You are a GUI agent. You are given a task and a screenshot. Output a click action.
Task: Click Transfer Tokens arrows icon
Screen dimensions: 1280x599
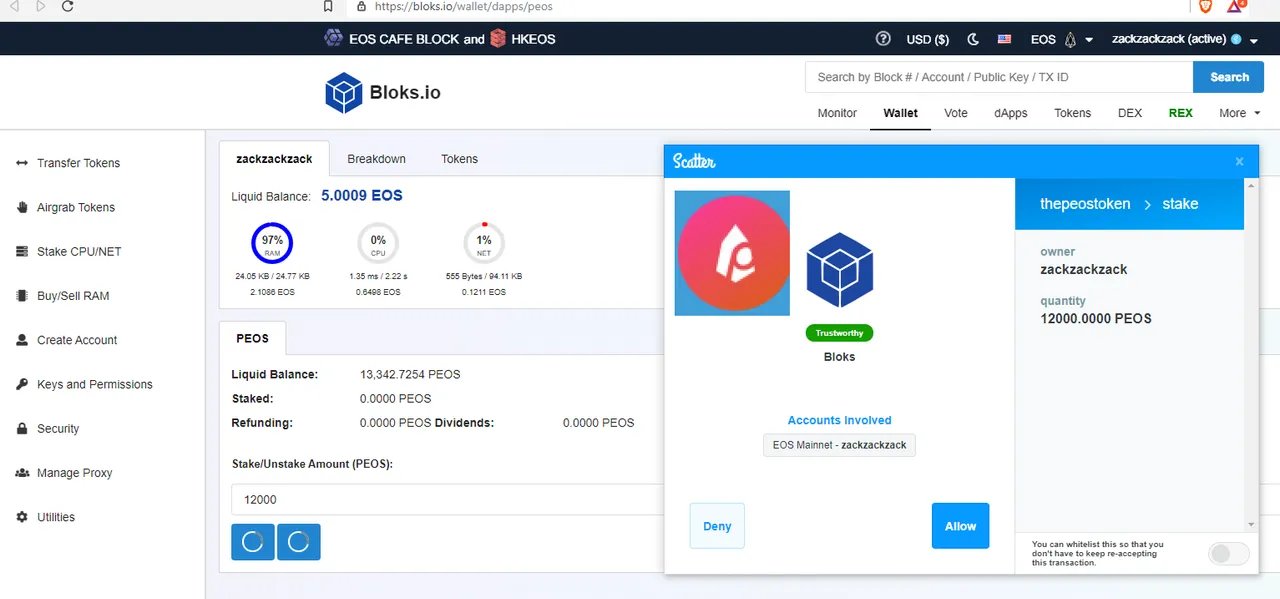(22, 163)
